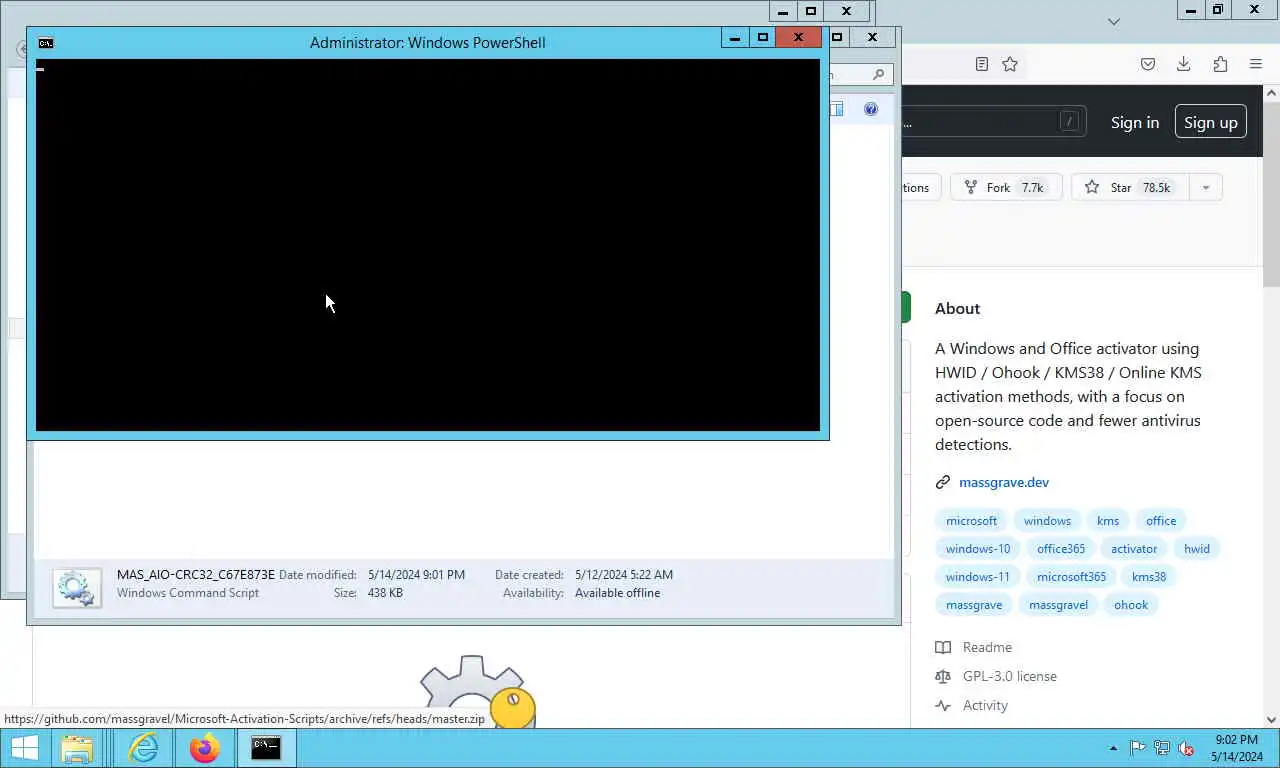Screen dimensions: 1280x768
Task: Select the office topic tag
Action: [1161, 520]
